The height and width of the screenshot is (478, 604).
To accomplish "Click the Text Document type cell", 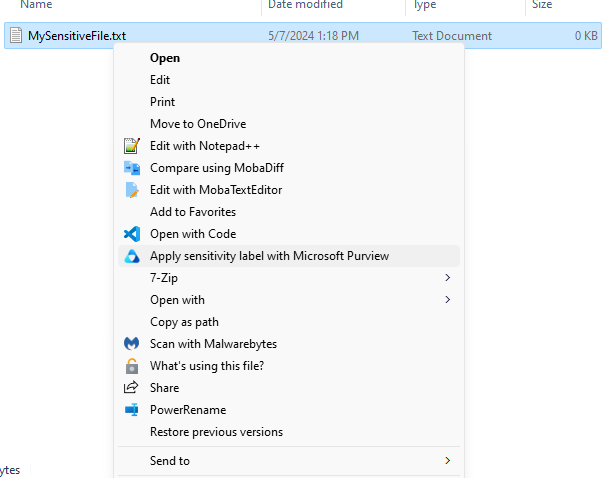I will point(452,36).
